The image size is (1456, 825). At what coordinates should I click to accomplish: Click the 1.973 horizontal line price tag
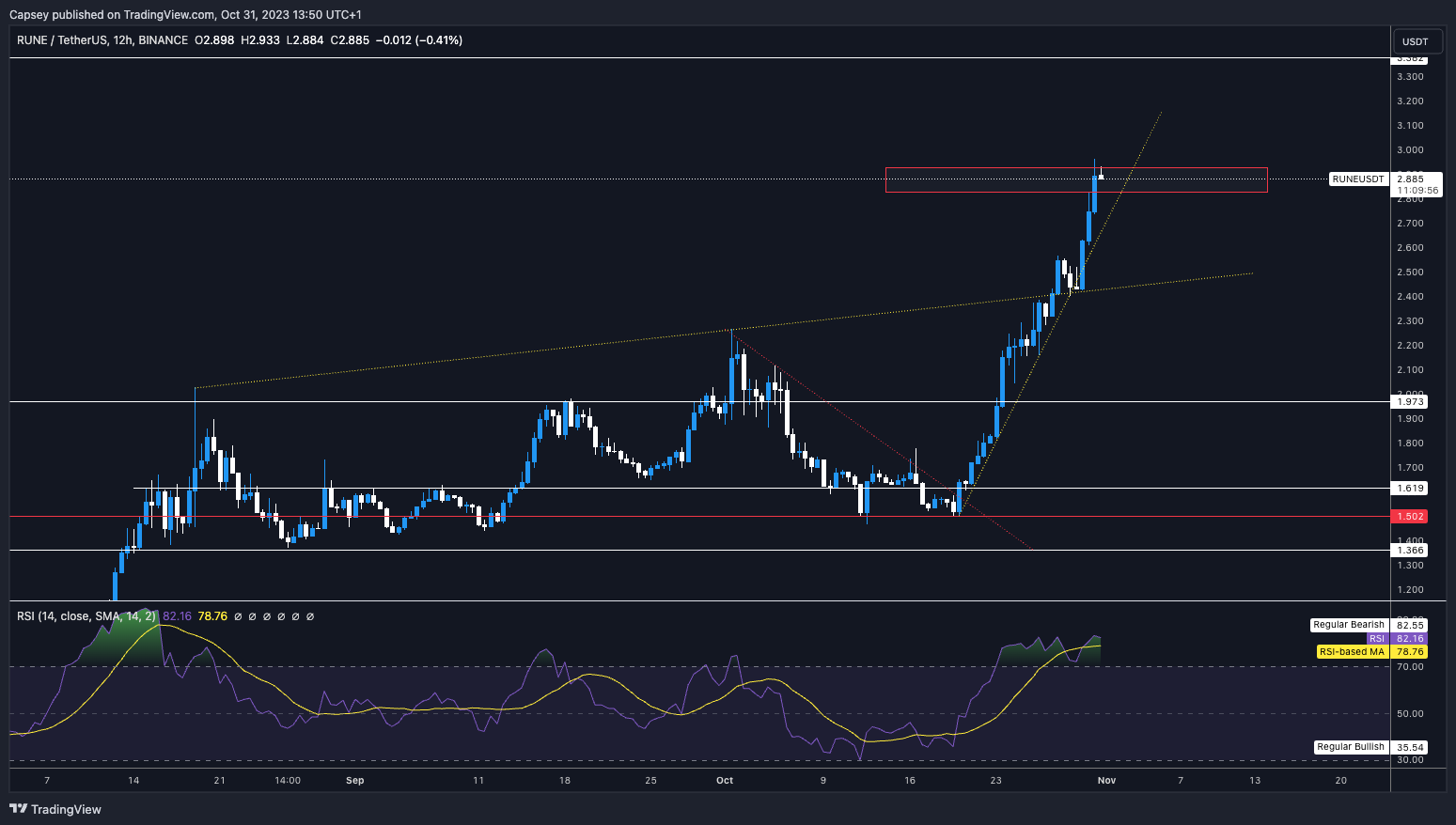[x=1410, y=401]
